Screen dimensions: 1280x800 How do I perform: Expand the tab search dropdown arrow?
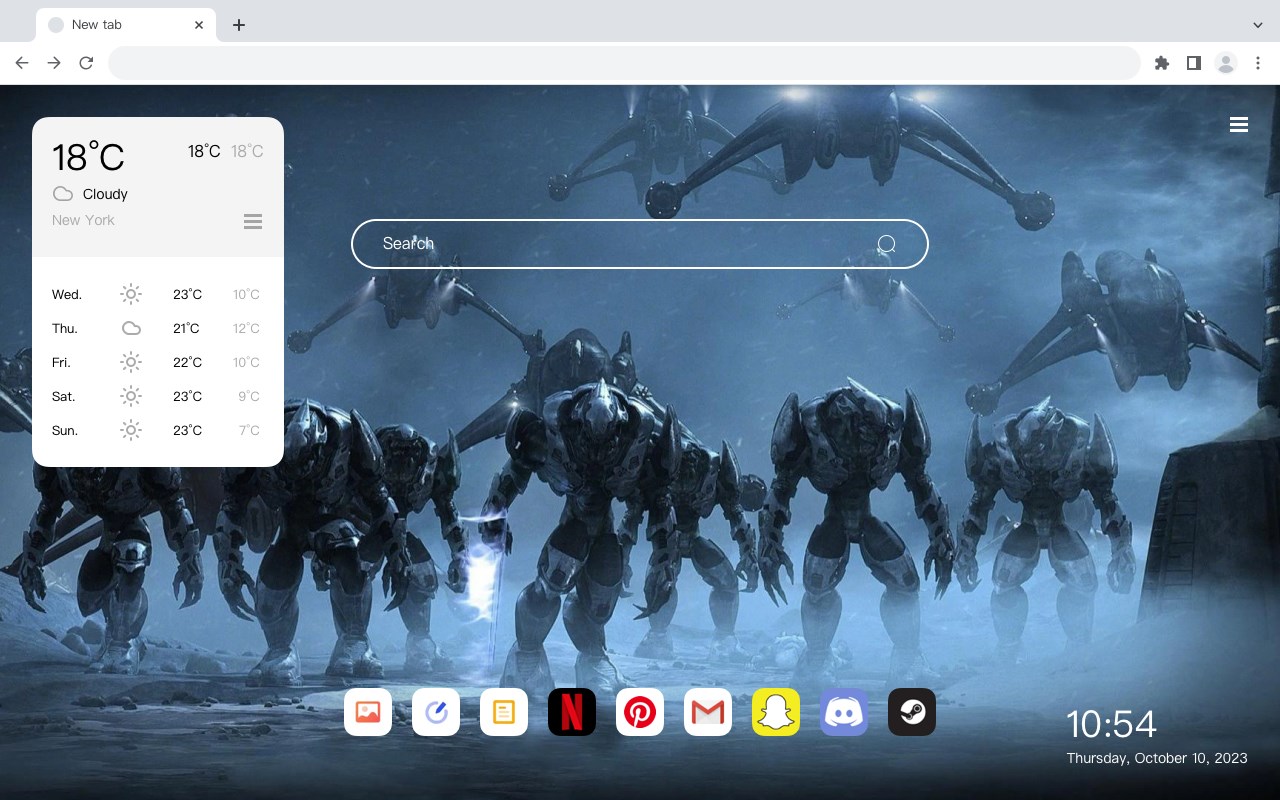point(1258,25)
